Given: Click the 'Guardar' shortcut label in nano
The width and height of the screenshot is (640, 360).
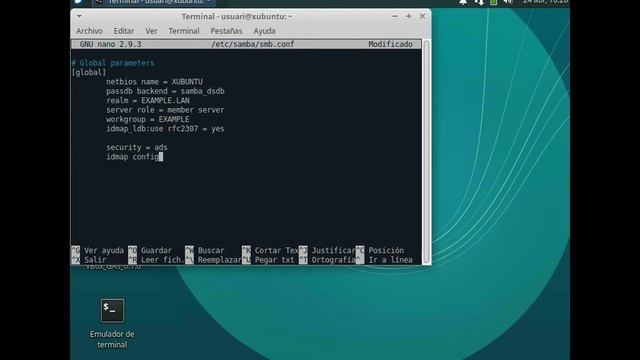Looking at the screenshot, I should [x=156, y=250].
